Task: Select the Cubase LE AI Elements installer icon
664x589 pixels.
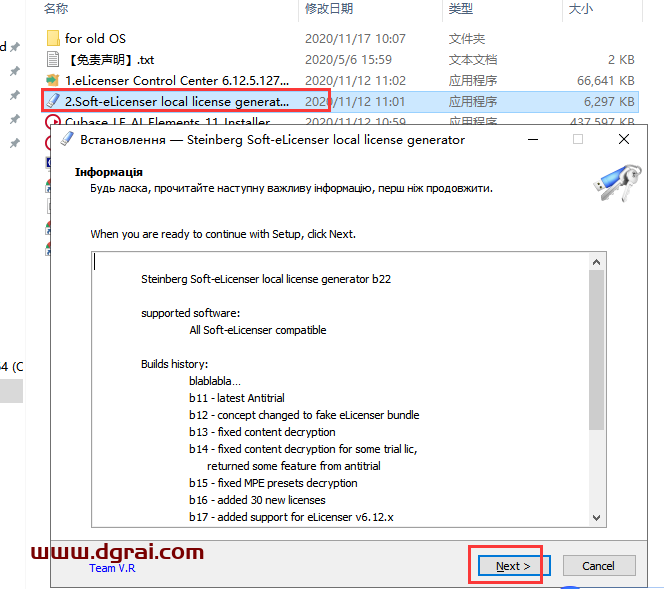Action: 53,120
